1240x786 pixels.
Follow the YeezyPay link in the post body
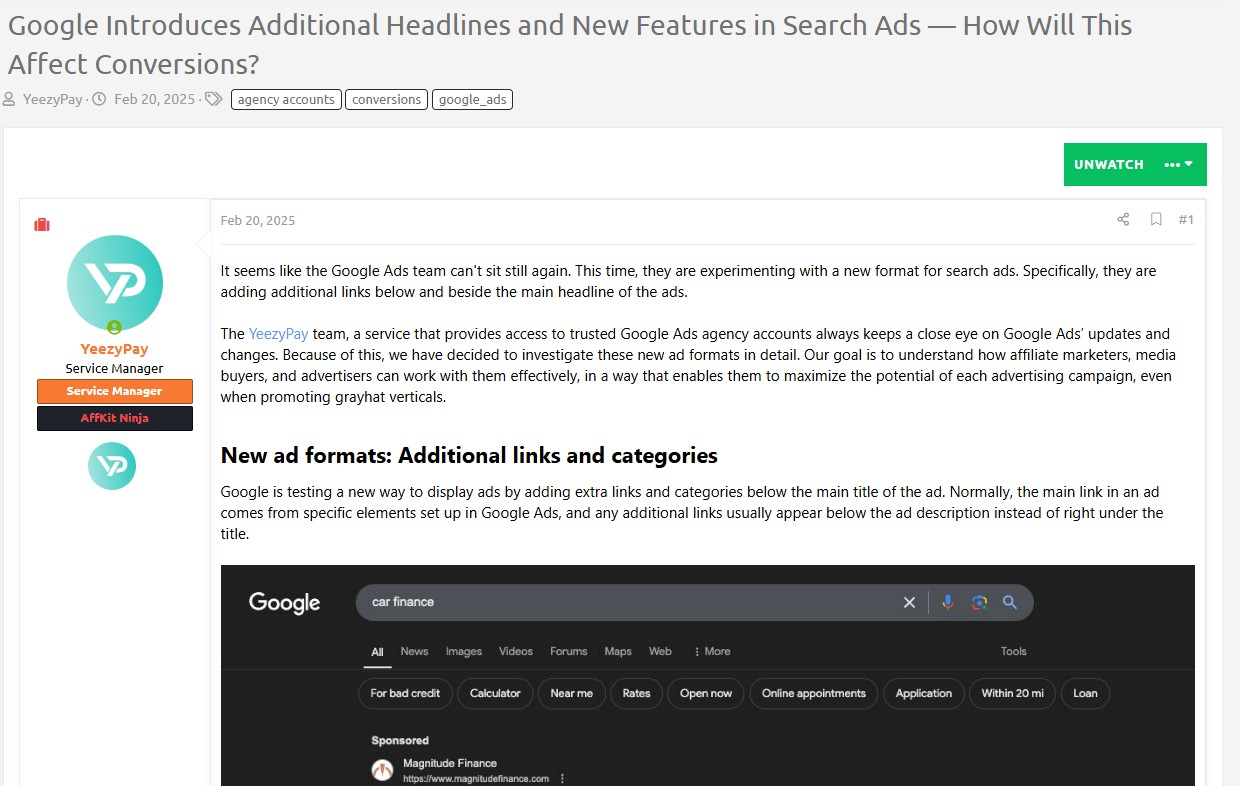[x=278, y=334]
